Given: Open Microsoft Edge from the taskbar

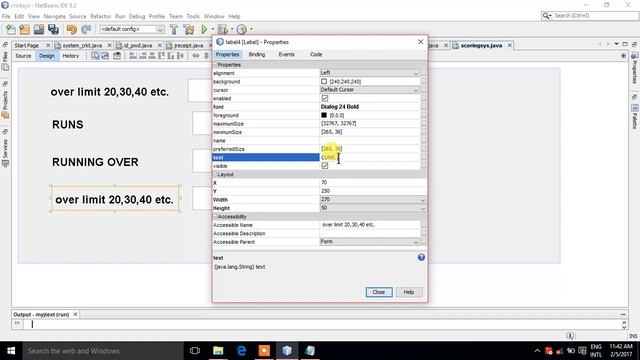Looking at the screenshot, I should point(241,351).
